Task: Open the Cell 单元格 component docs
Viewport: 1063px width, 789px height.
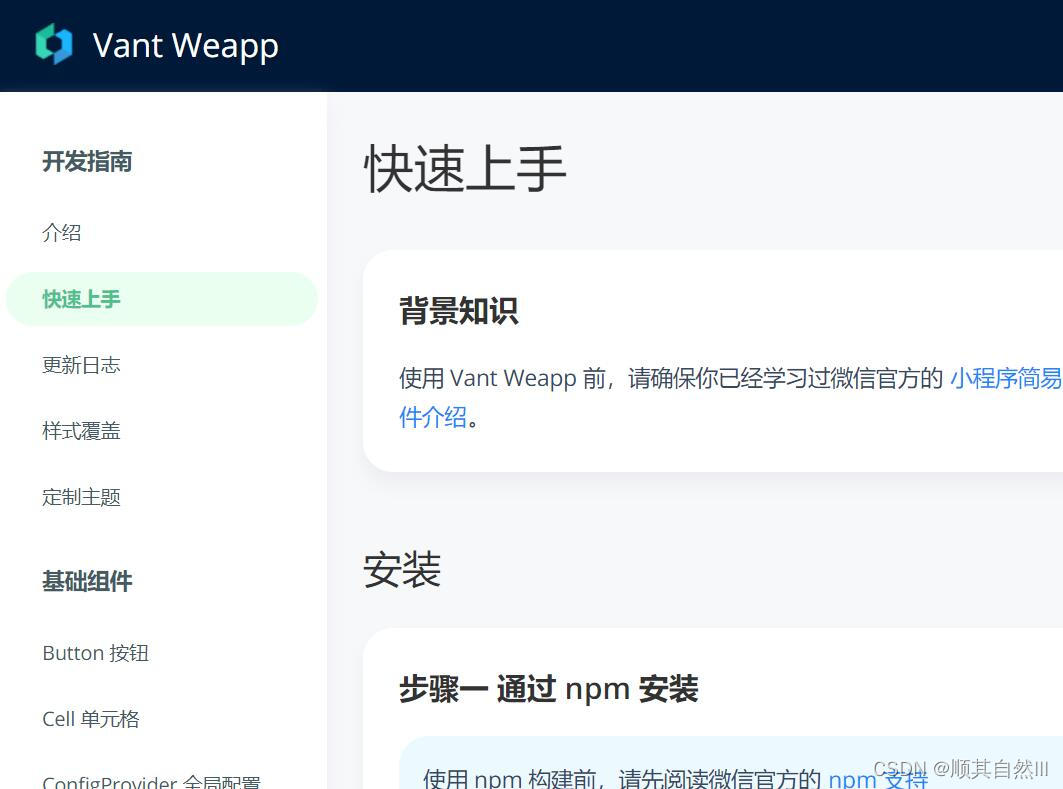Action: point(90,718)
